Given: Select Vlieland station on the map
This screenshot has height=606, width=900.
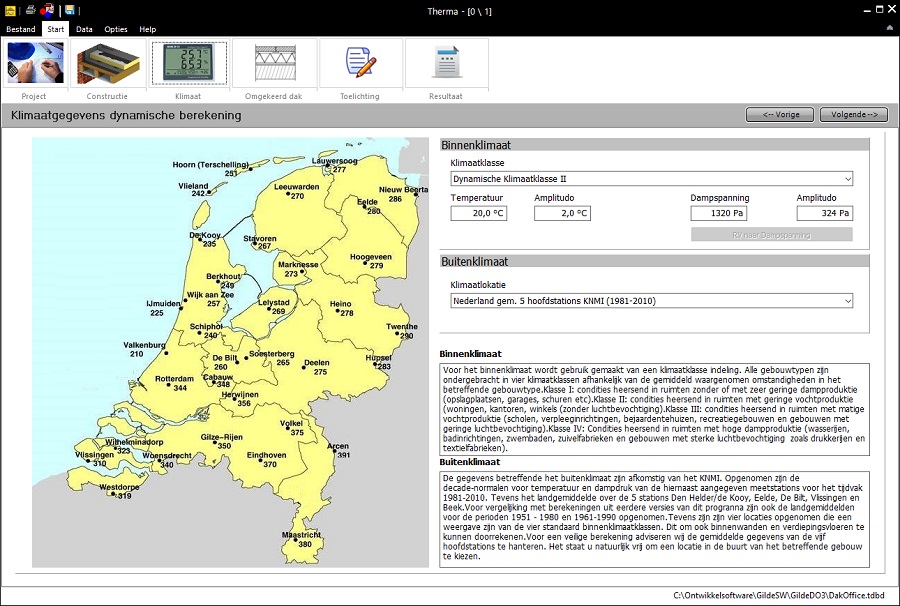Looking at the screenshot, I should 193,190.
